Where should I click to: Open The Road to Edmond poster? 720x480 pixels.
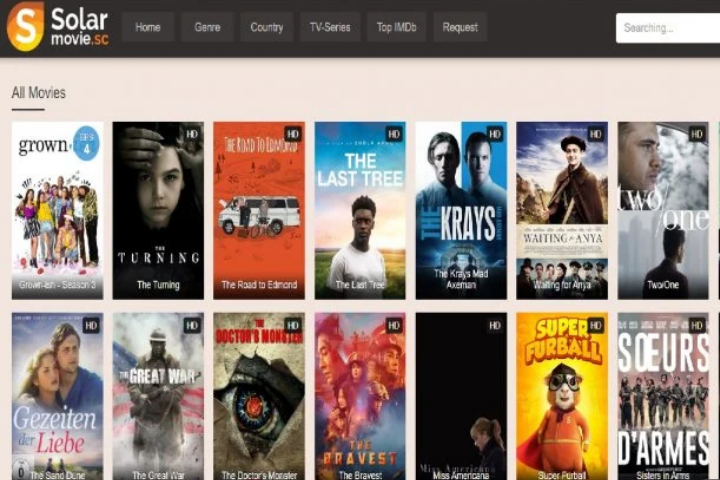coord(259,210)
